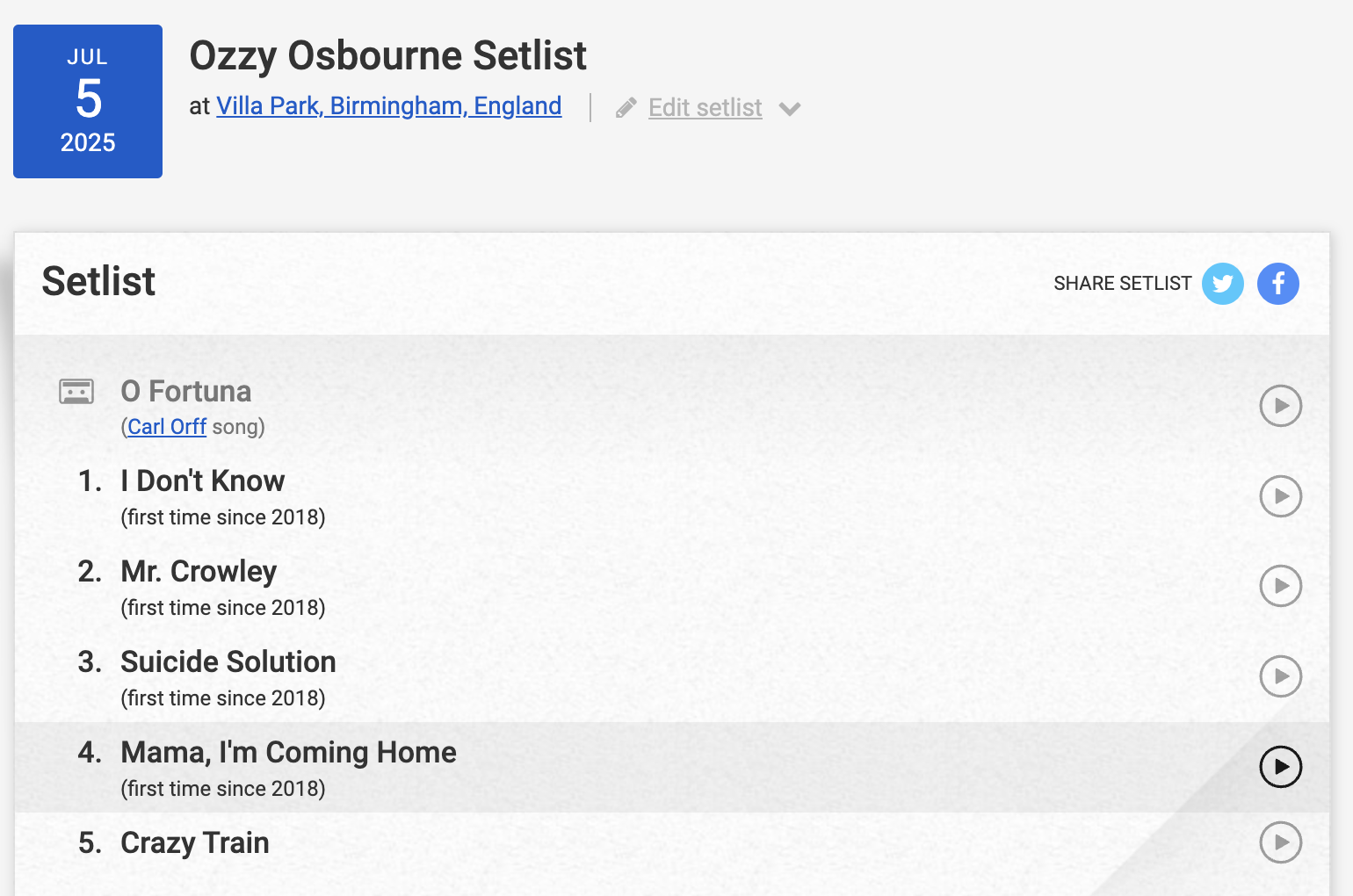Click the pencil edit icon
This screenshot has height=896, width=1353.
pyautogui.click(x=626, y=108)
